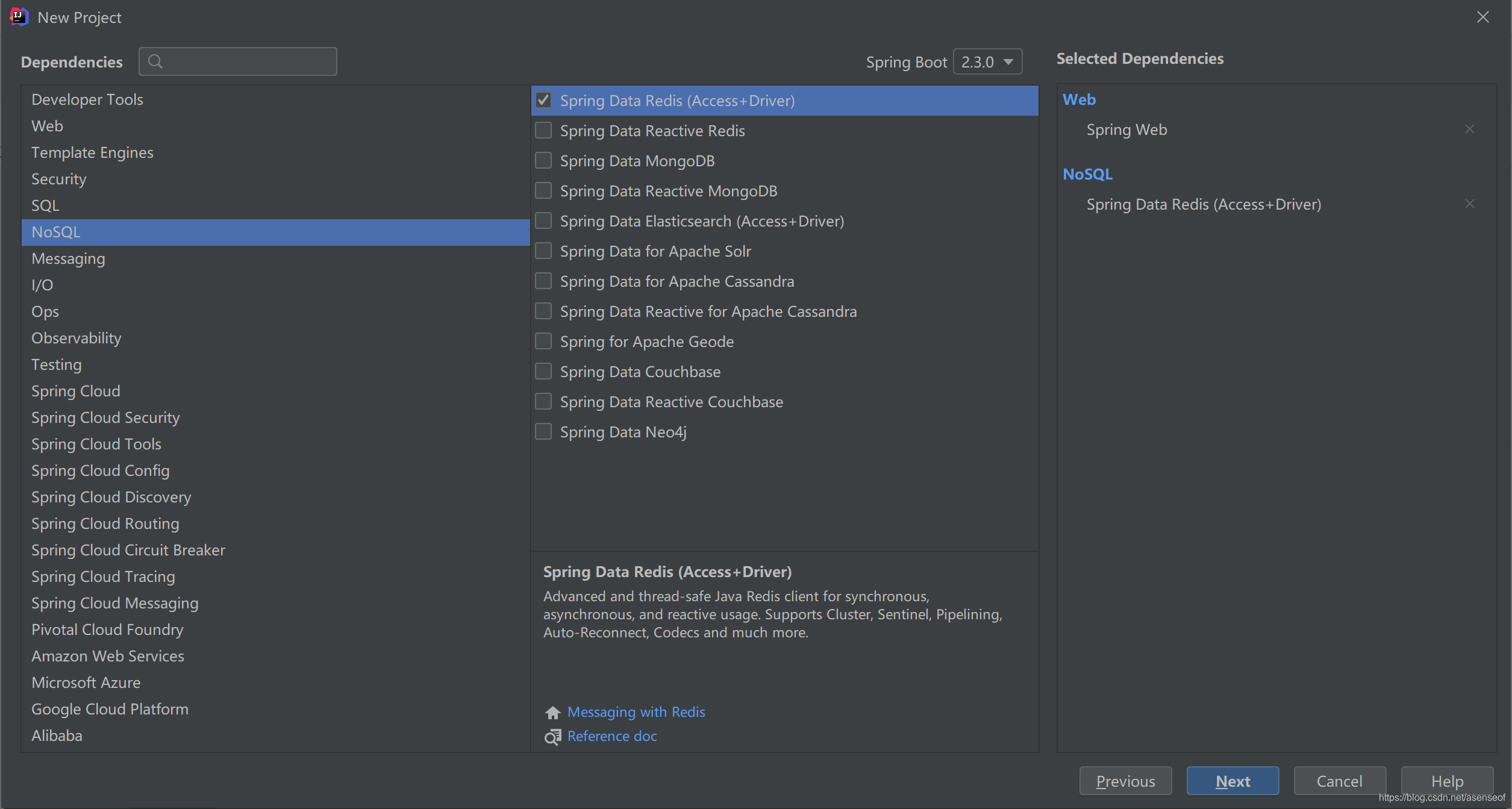Toggle Spring Data Redis (Access+Driver) checkbox
Image resolution: width=1512 pixels, height=809 pixels.
[543, 100]
